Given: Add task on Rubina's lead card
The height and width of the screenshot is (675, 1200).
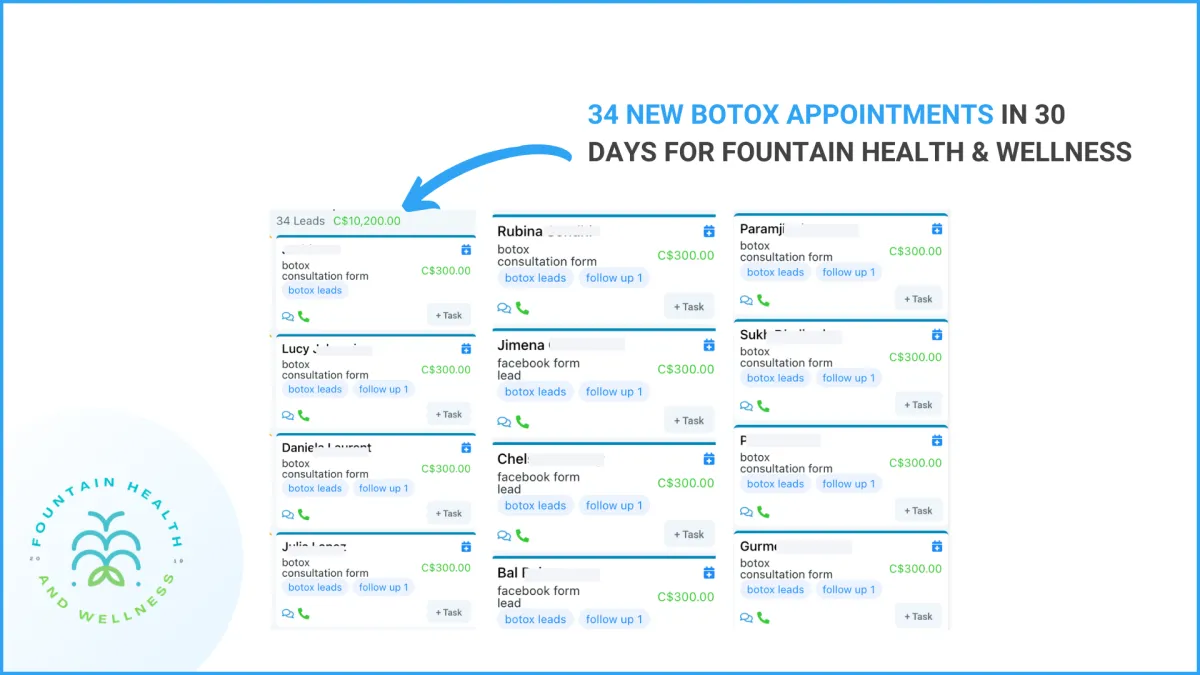Looking at the screenshot, I should 689,307.
